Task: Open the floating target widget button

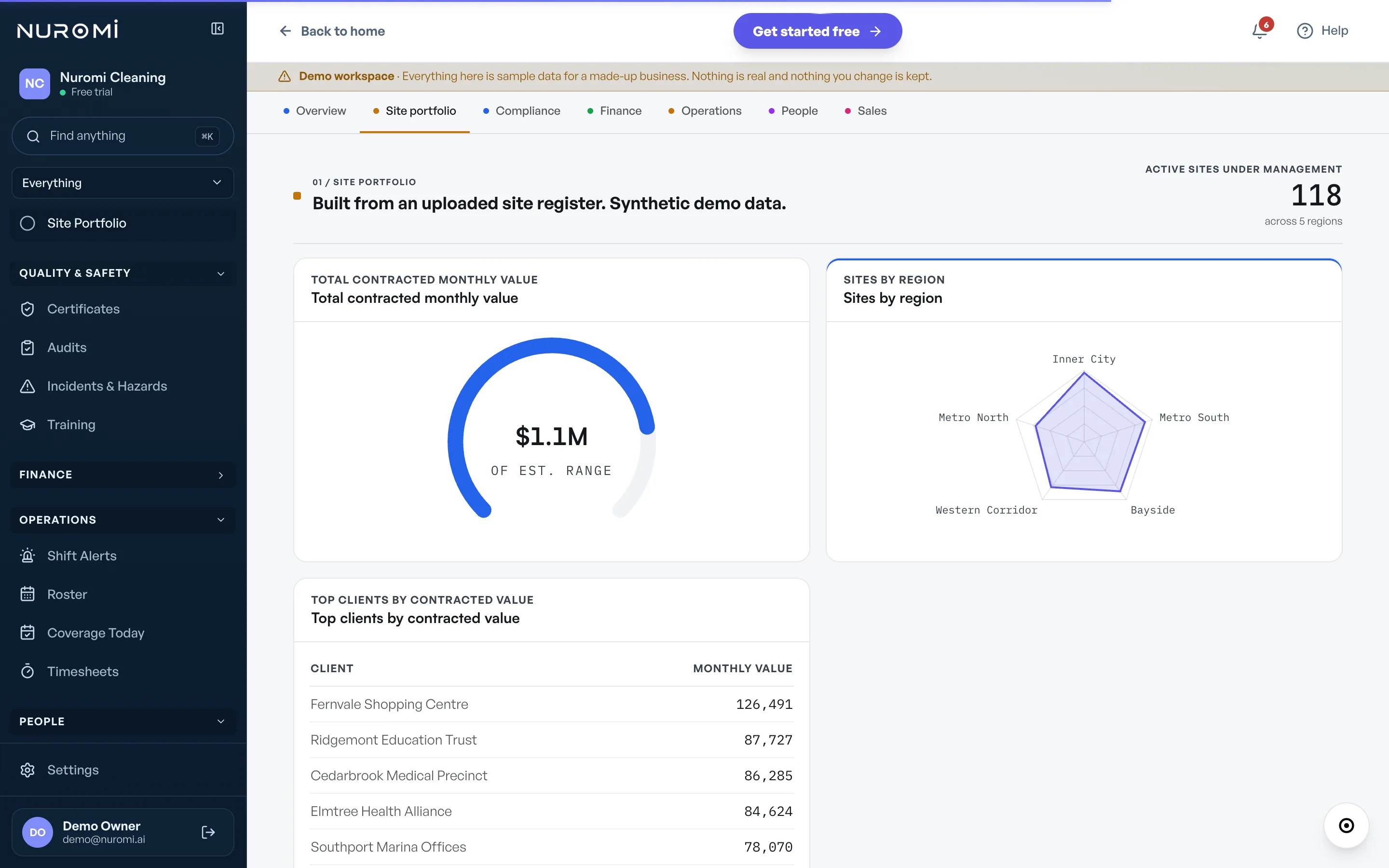Action: point(1346,826)
